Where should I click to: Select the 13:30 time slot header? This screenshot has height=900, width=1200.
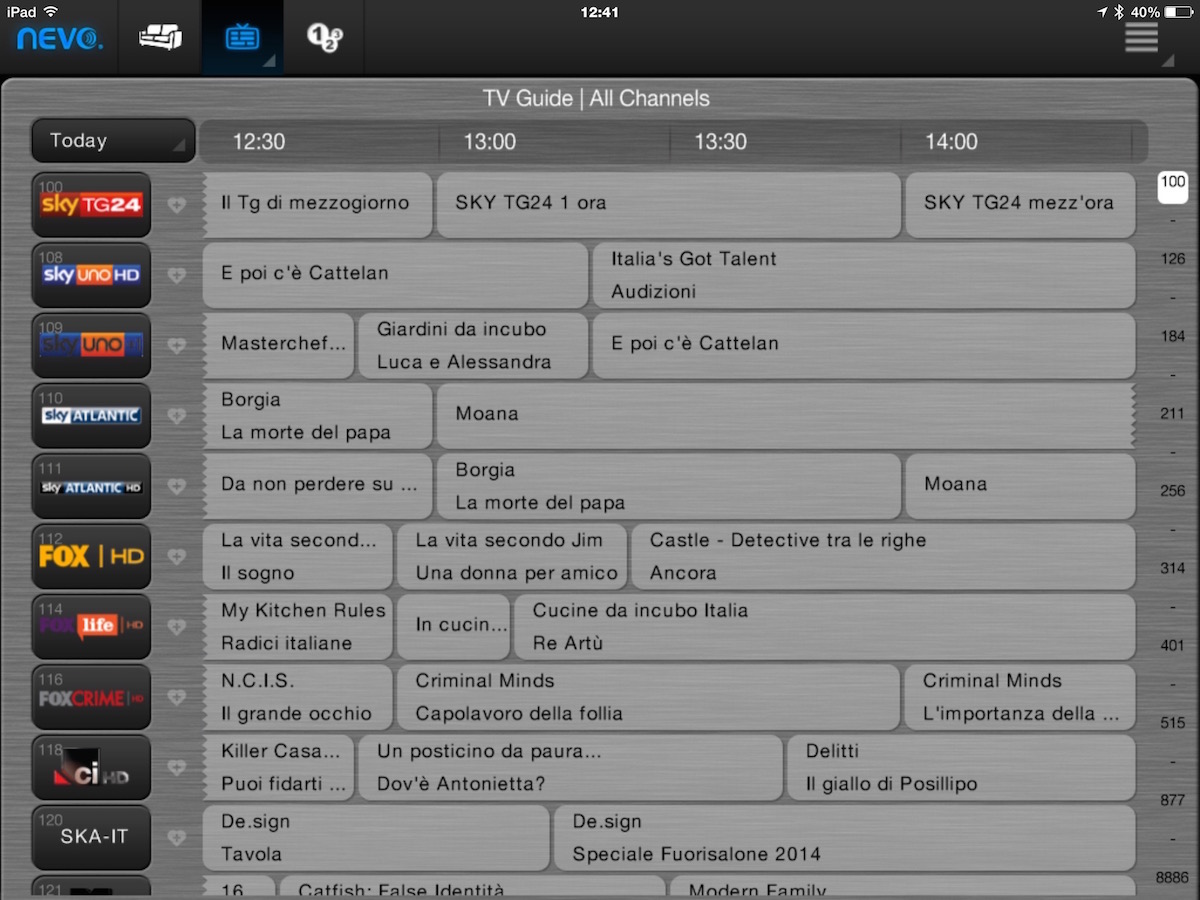click(720, 142)
